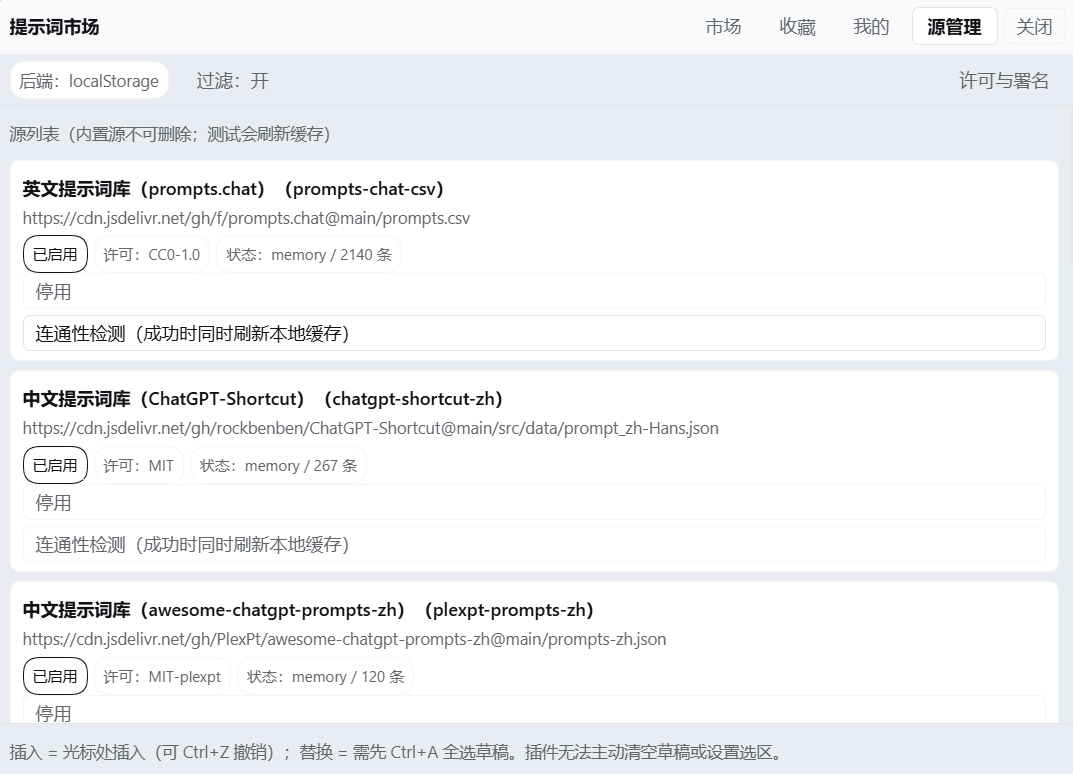Toggle 已启用 for awesome-chatgpt-prompts-zh source

click(55, 676)
